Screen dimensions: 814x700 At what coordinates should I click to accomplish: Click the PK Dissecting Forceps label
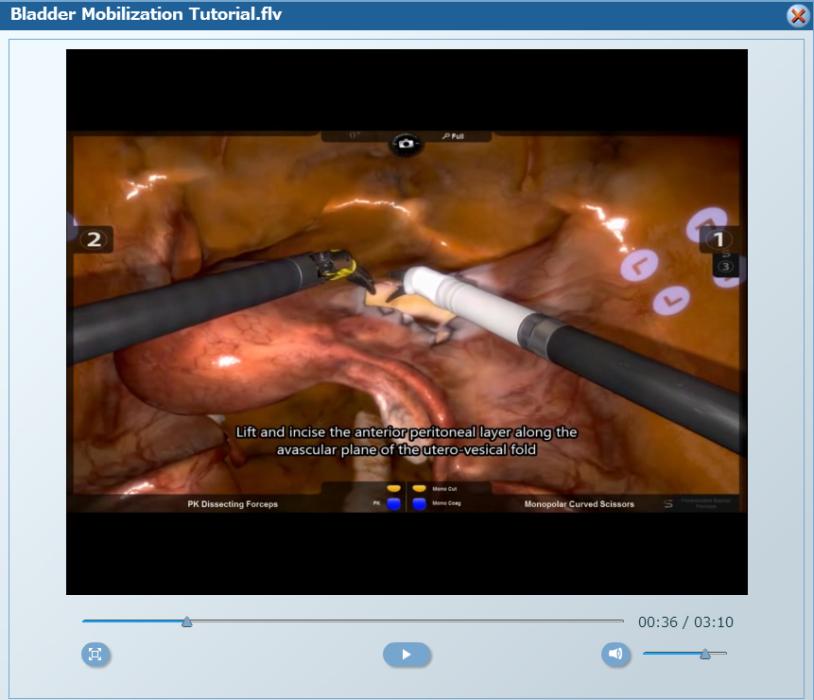point(233,504)
